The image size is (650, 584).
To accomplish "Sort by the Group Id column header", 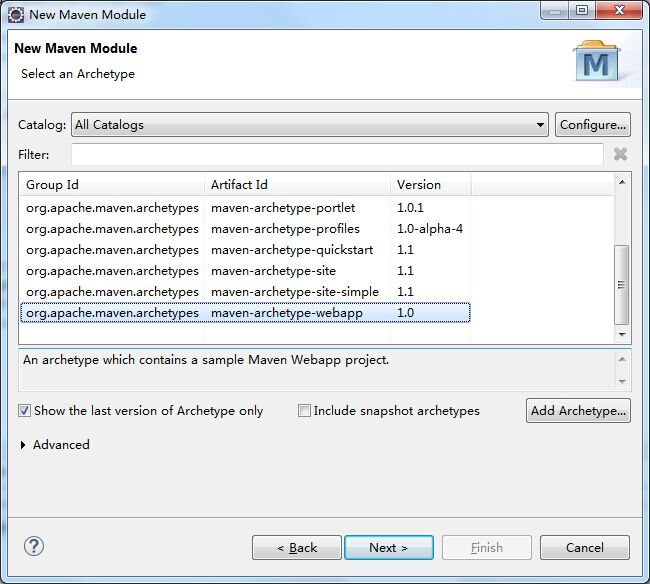I will (112, 184).
